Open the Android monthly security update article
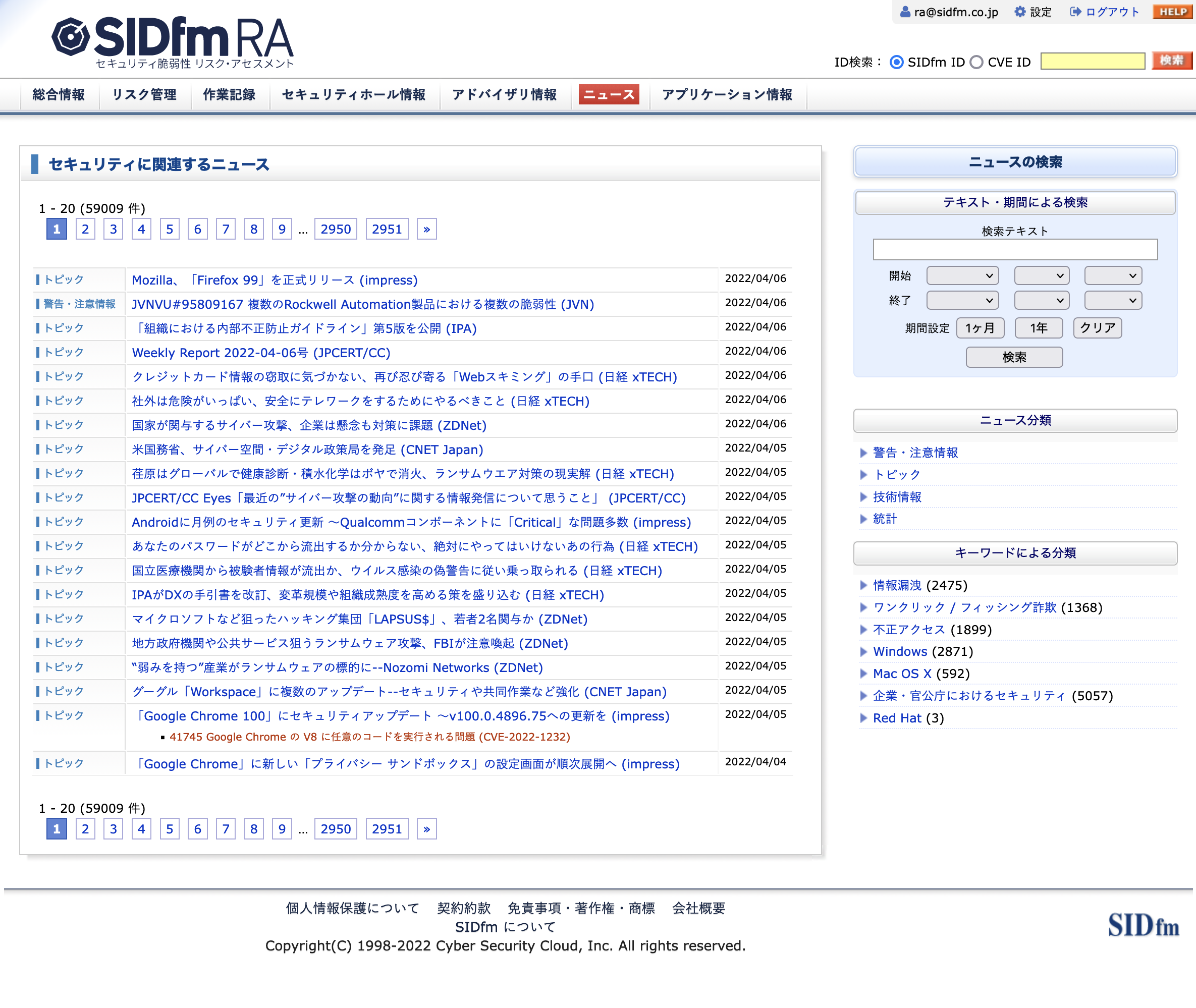This screenshot has width=1196, height=1008. coord(411,523)
